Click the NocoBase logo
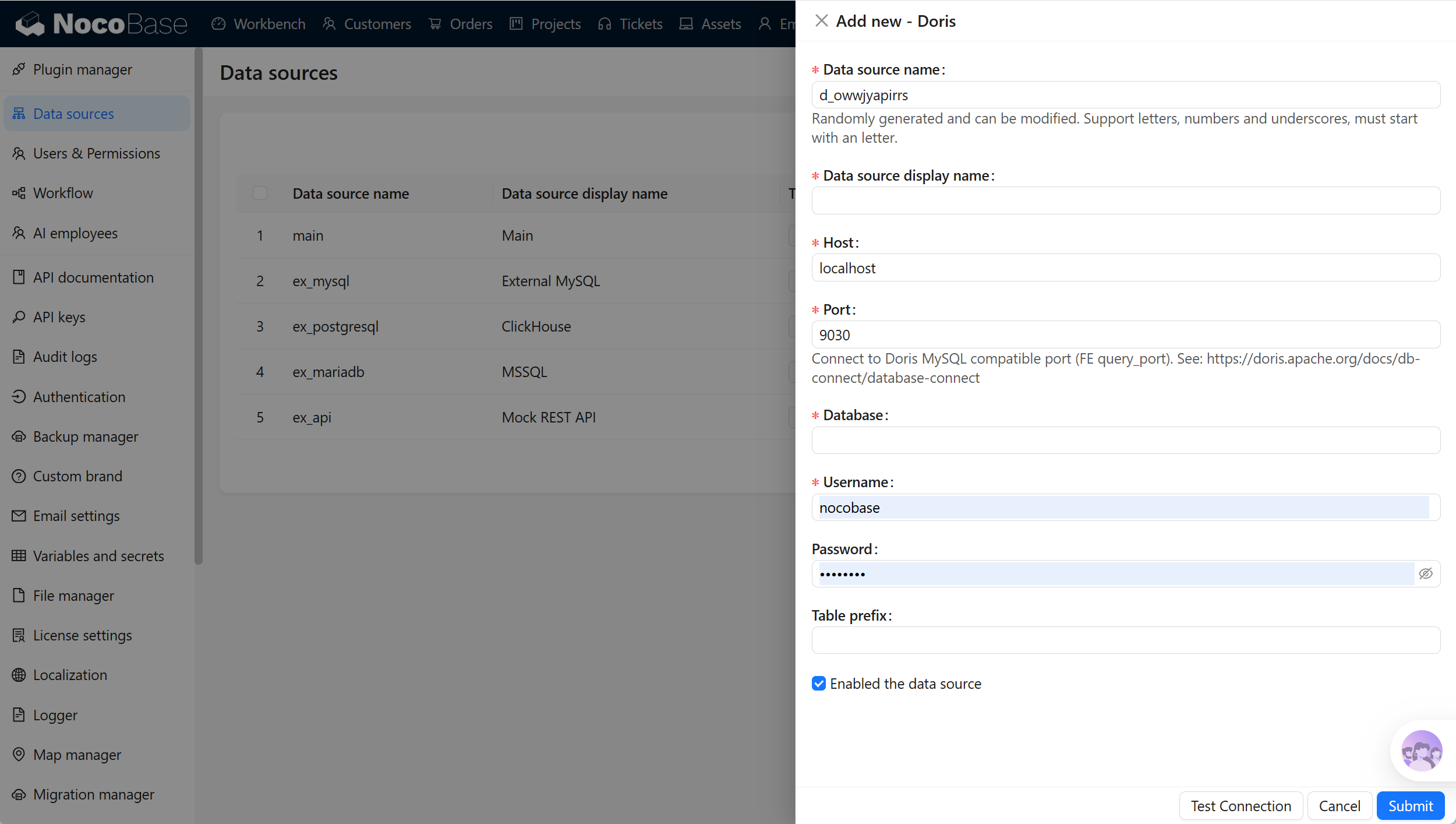The image size is (1456, 824). (x=101, y=24)
